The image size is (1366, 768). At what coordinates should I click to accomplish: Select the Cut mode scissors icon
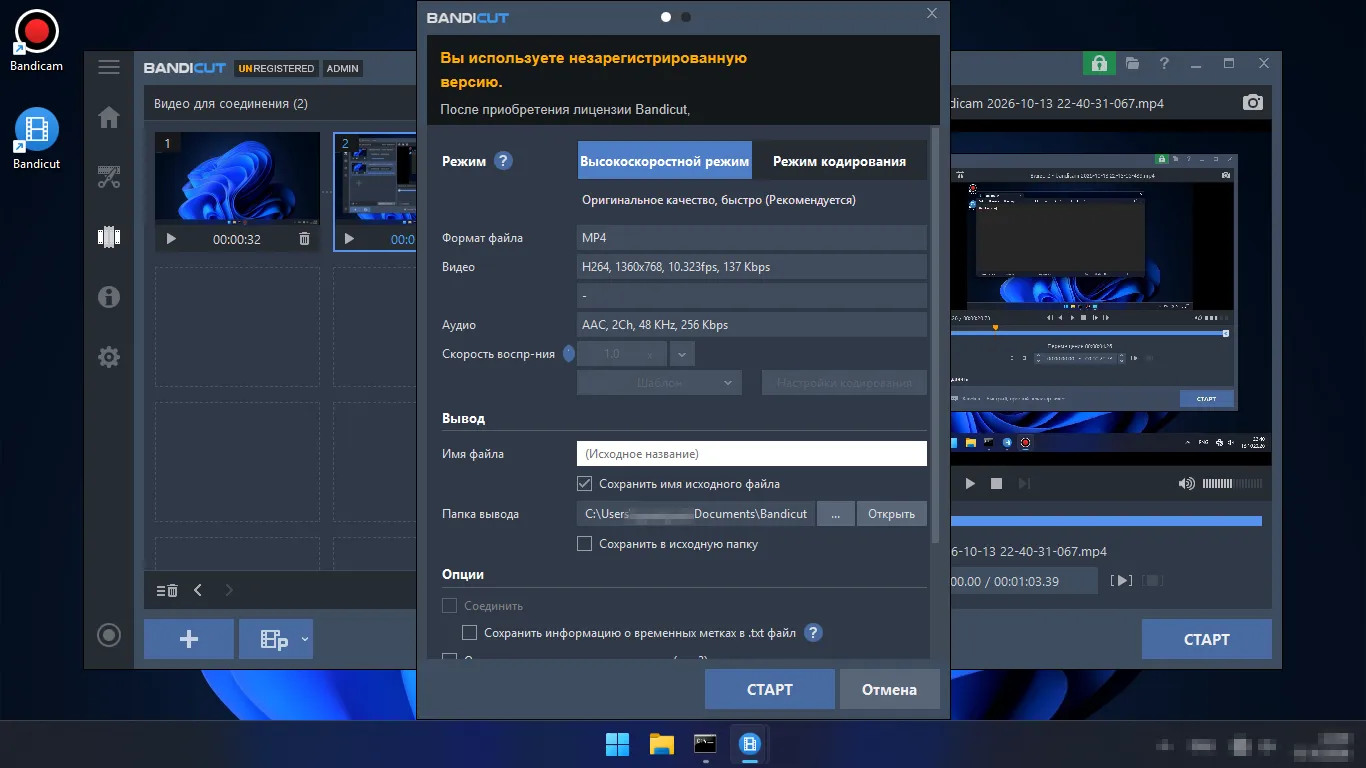pos(109,178)
